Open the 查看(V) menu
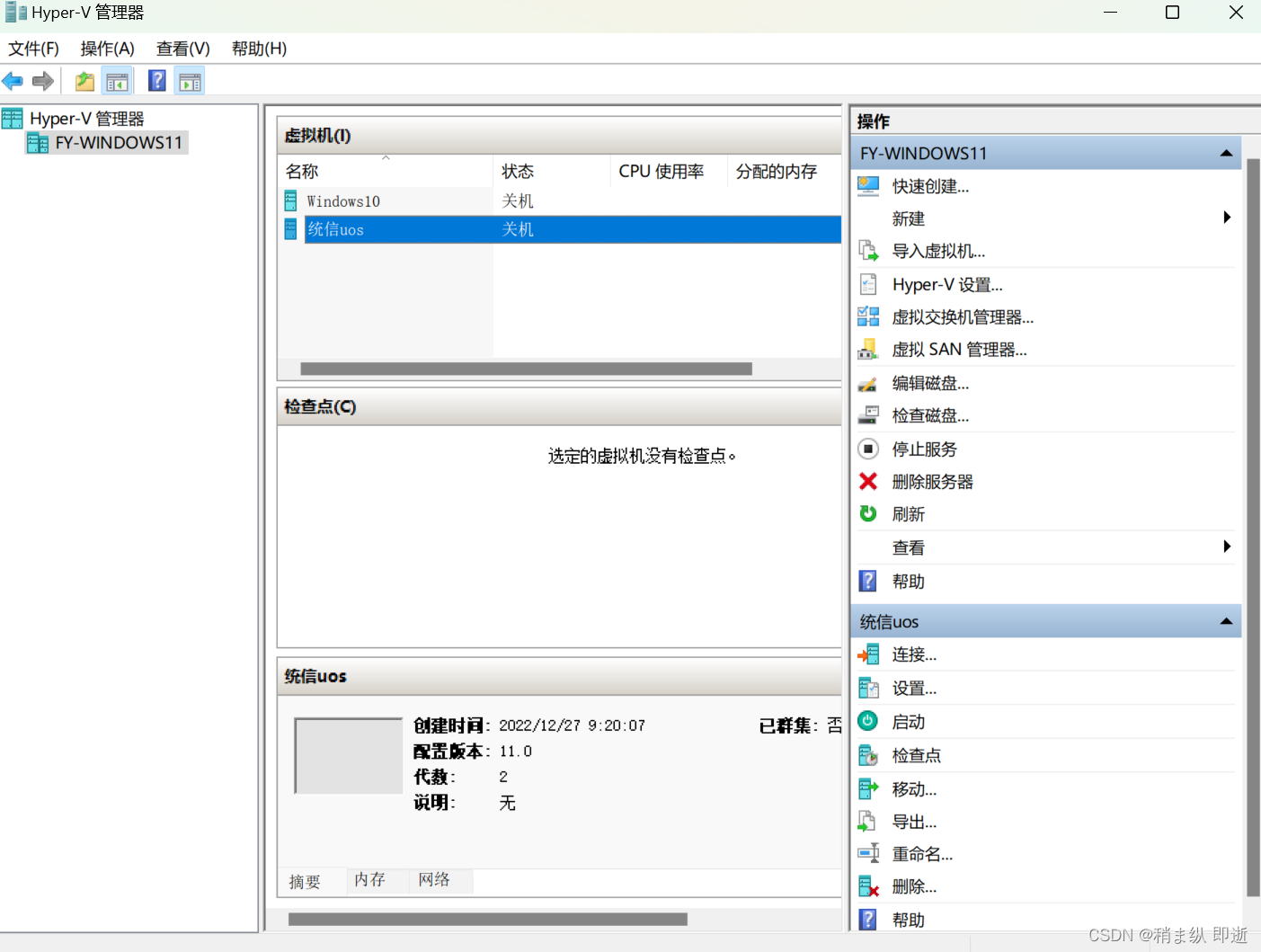 tap(182, 49)
